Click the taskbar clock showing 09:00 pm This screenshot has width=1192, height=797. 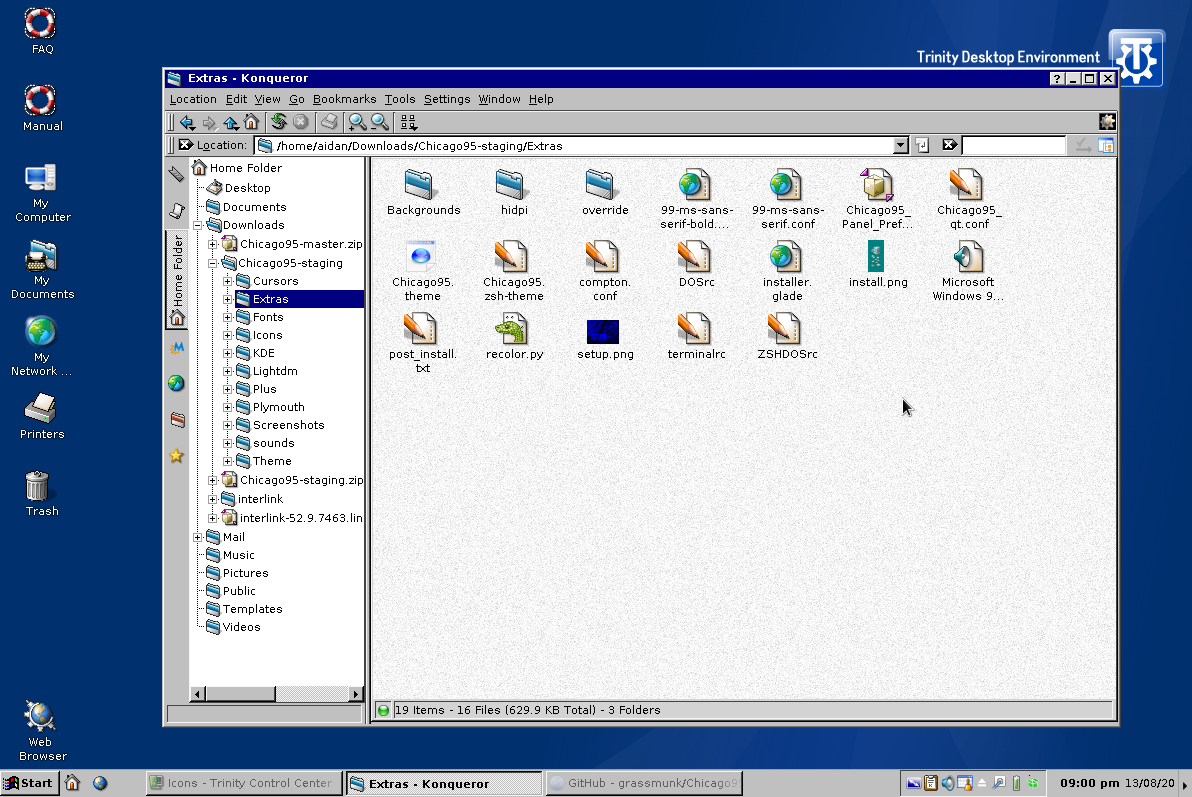point(1089,783)
